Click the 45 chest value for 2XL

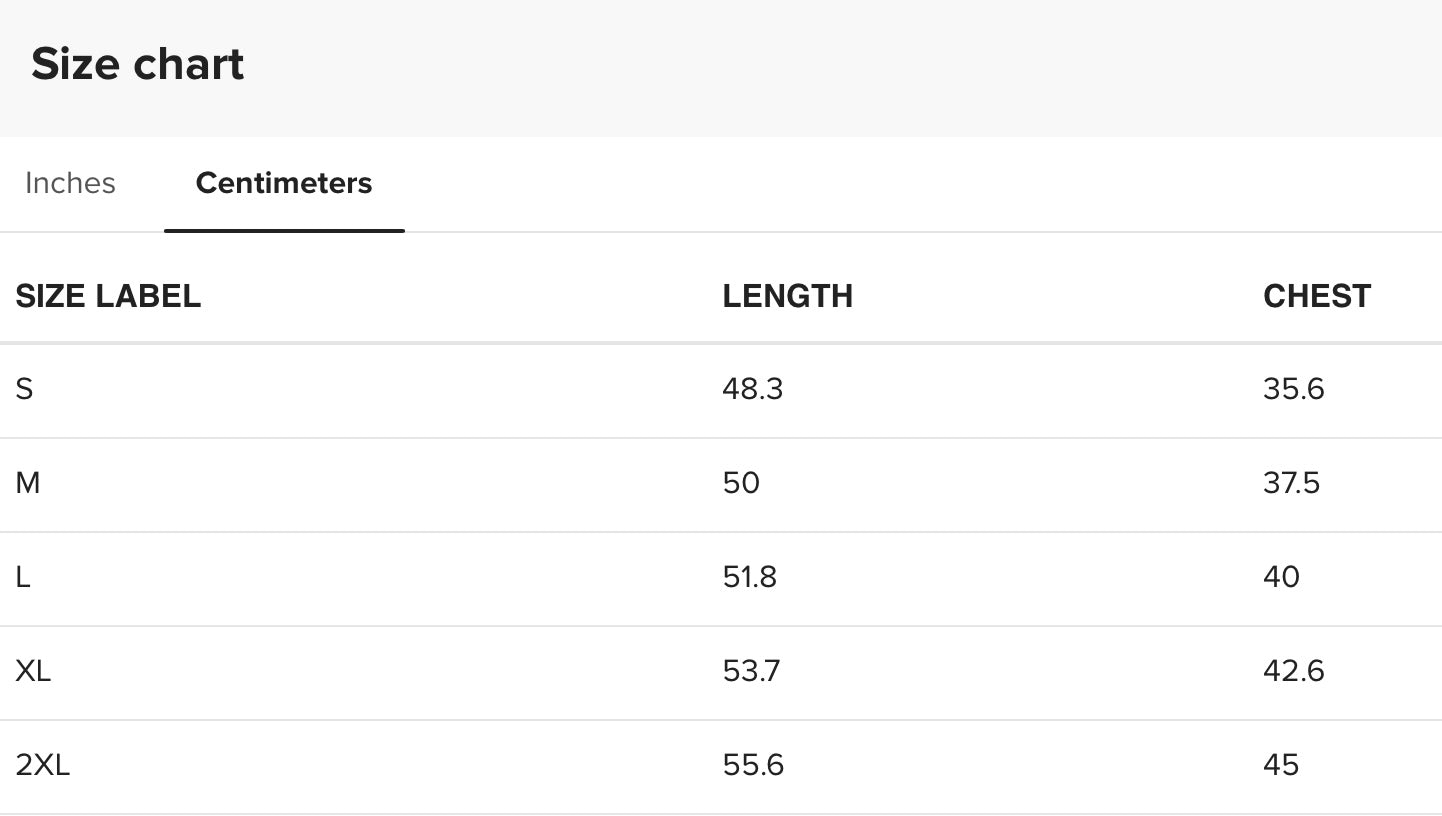(x=1281, y=765)
